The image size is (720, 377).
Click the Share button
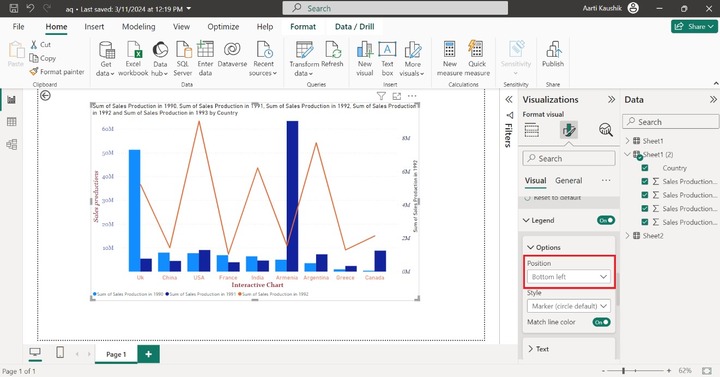pos(694,26)
